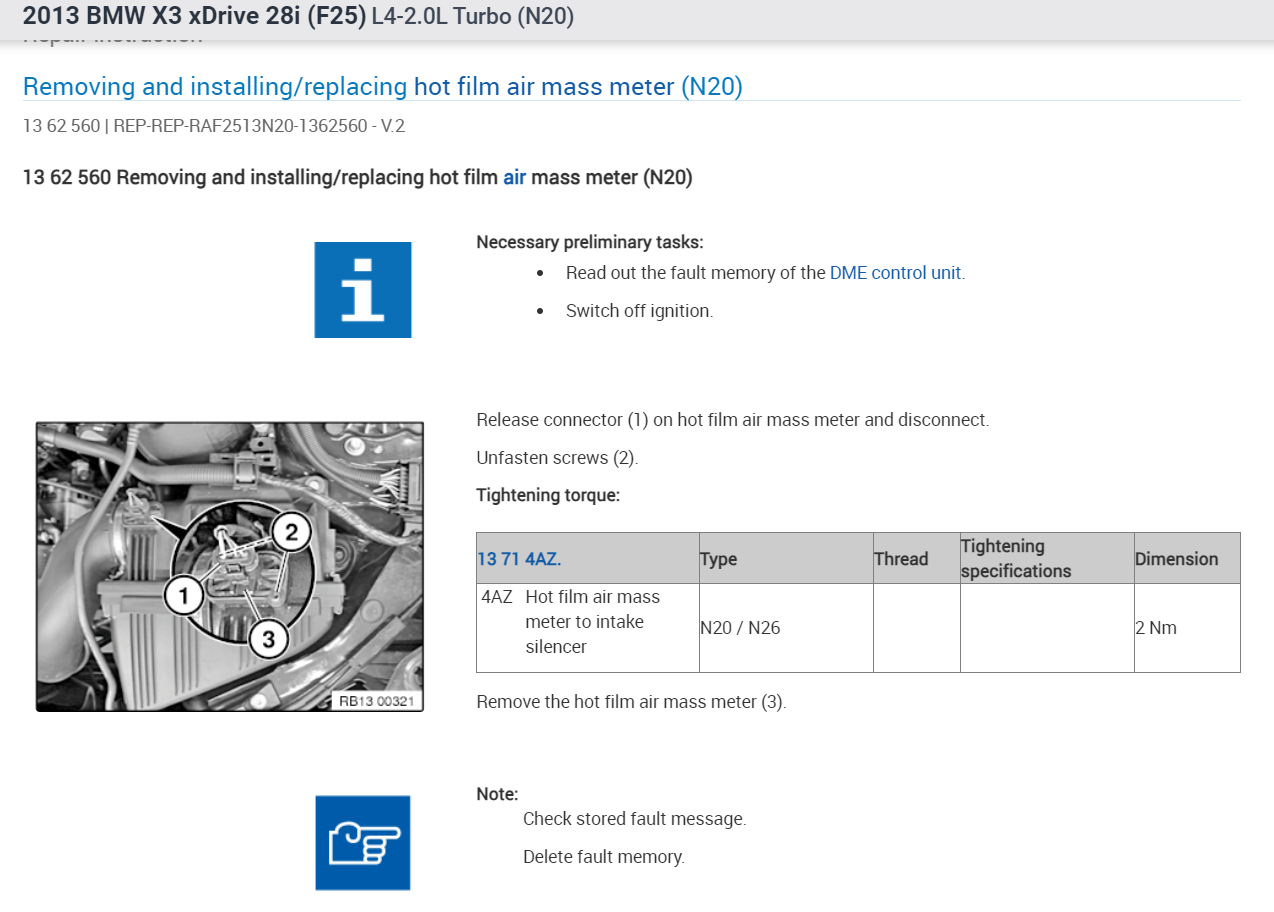Click the 'Type' column header
Screen dimensions: 1274x912
point(786,559)
